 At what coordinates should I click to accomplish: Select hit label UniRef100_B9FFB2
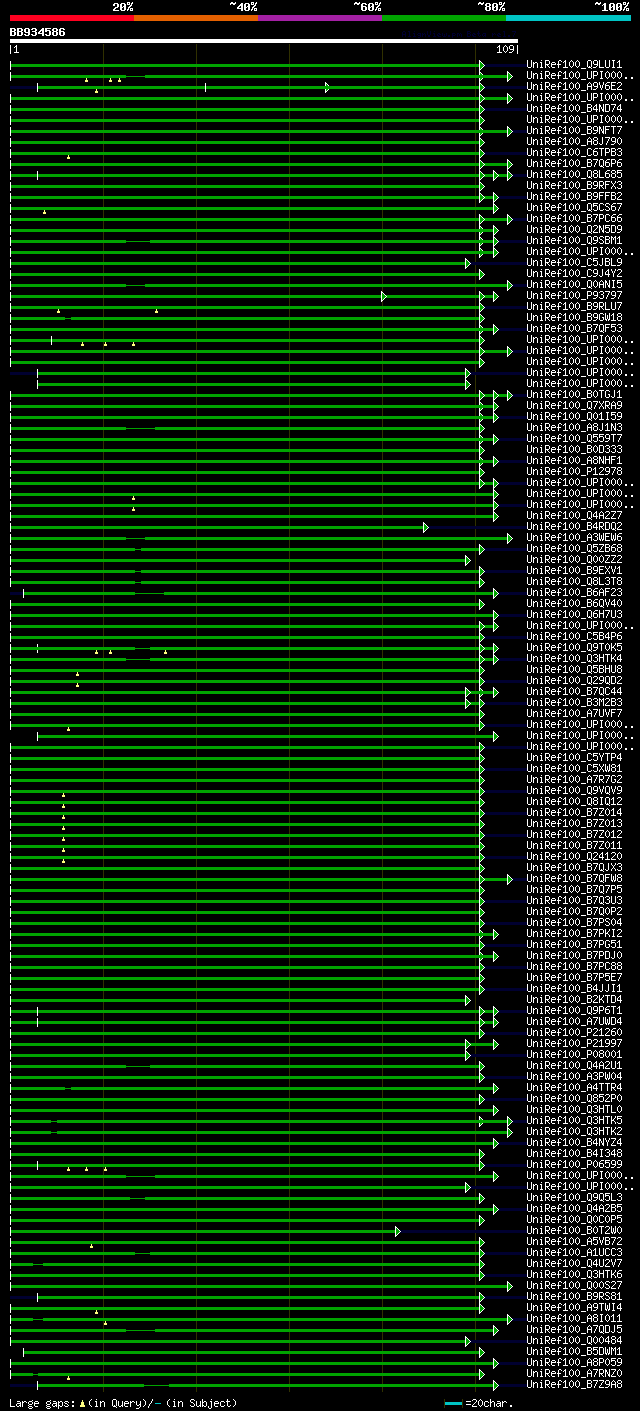coord(574,197)
